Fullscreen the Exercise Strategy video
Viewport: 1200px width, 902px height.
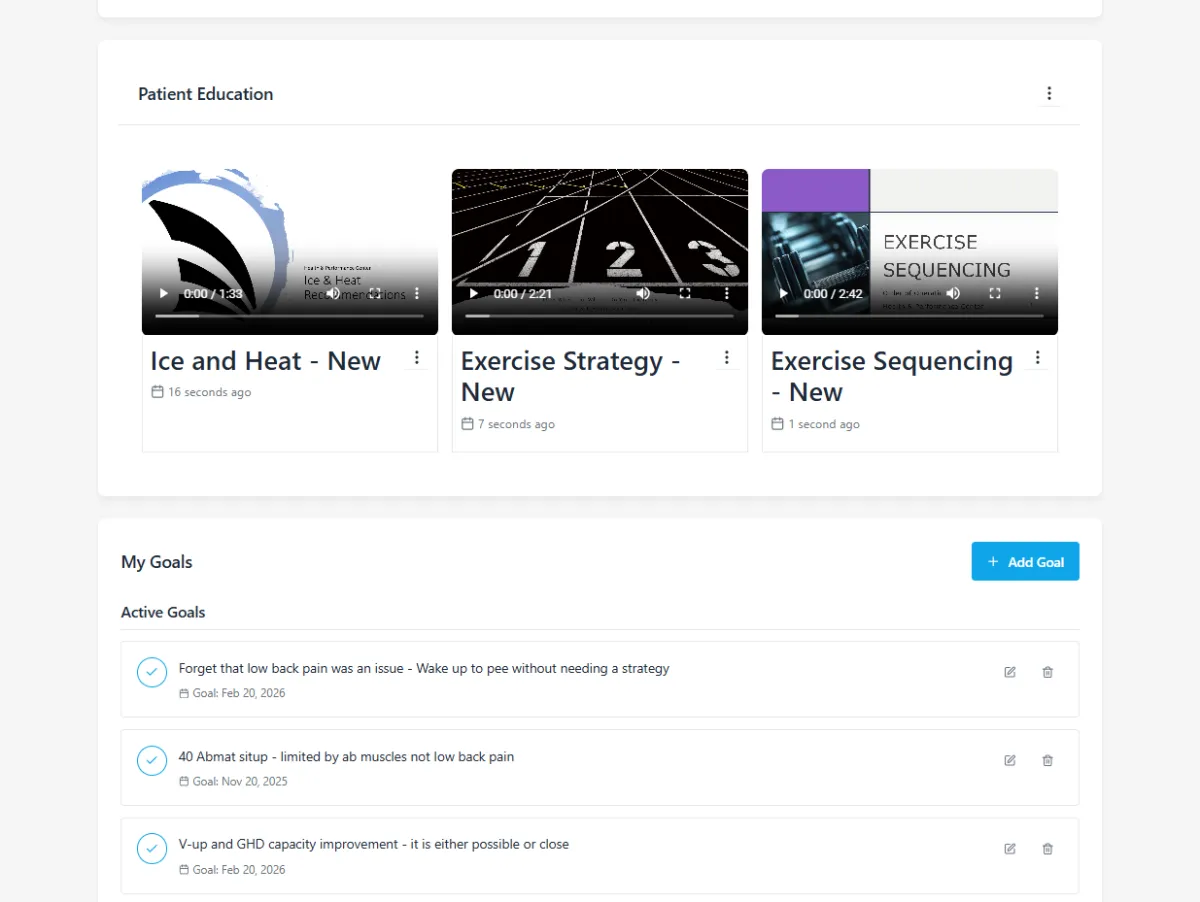pos(685,294)
